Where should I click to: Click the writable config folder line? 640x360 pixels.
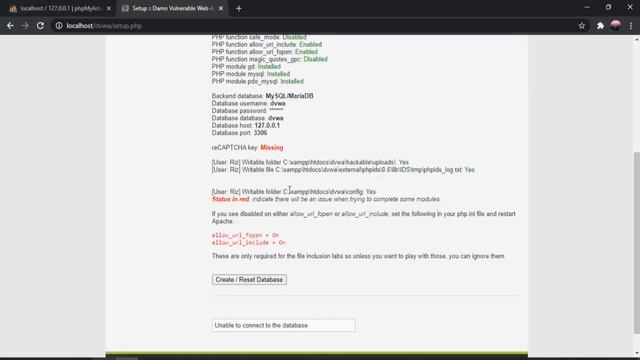pos(294,192)
